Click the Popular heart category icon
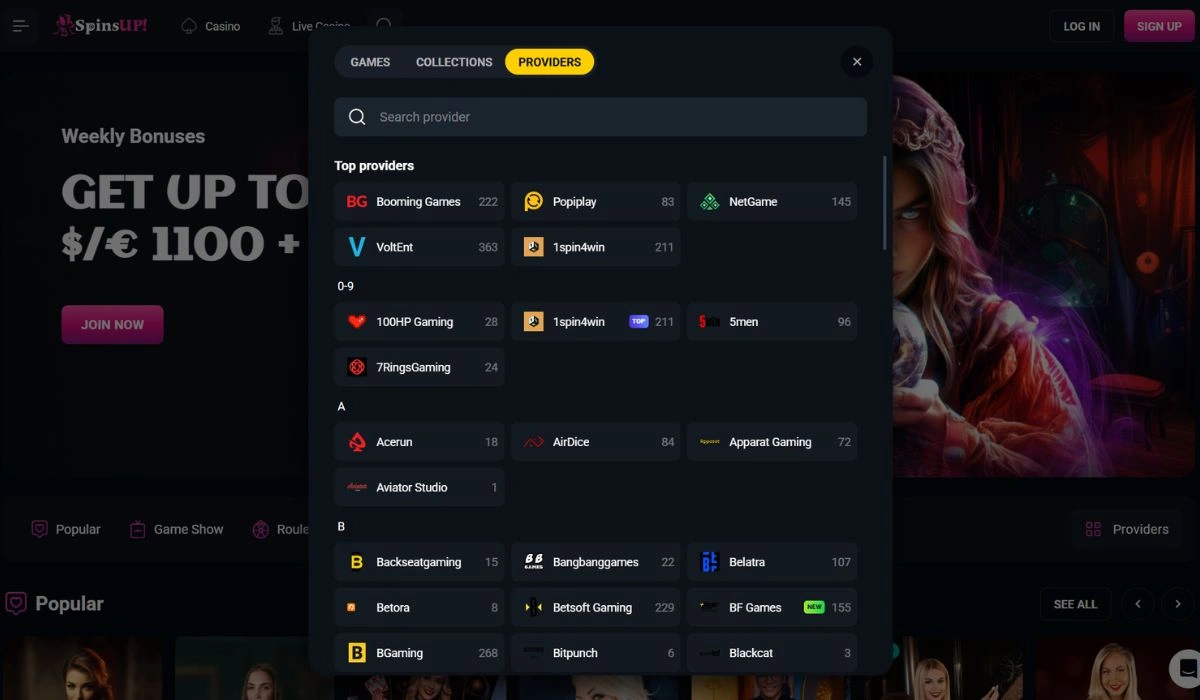This screenshot has width=1200, height=700. (39, 529)
